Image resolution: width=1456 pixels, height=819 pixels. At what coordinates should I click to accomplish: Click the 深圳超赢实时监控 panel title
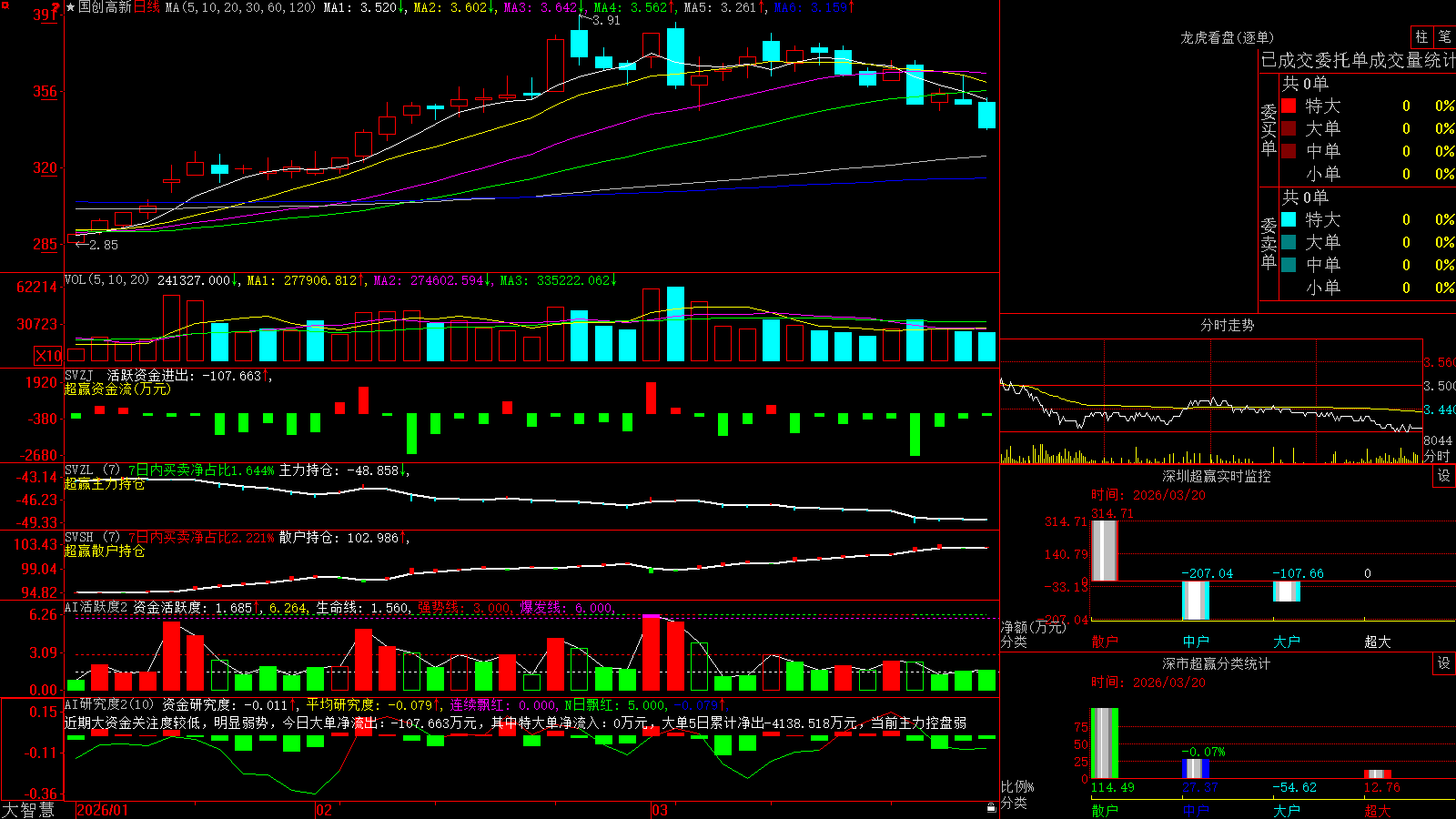tap(1216, 476)
